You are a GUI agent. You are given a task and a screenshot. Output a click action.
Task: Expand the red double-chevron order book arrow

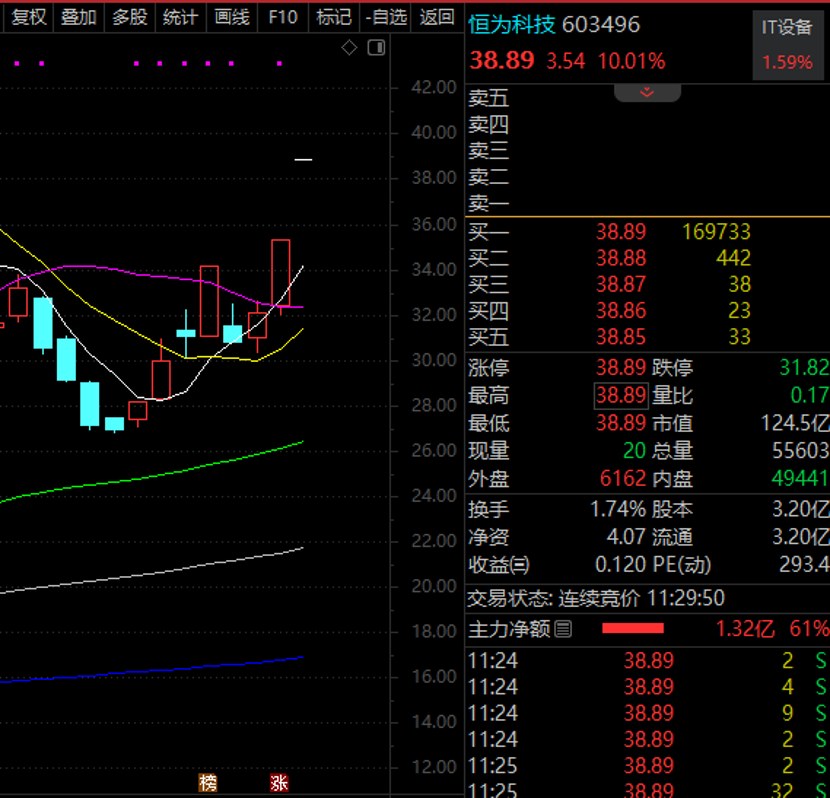point(647,92)
